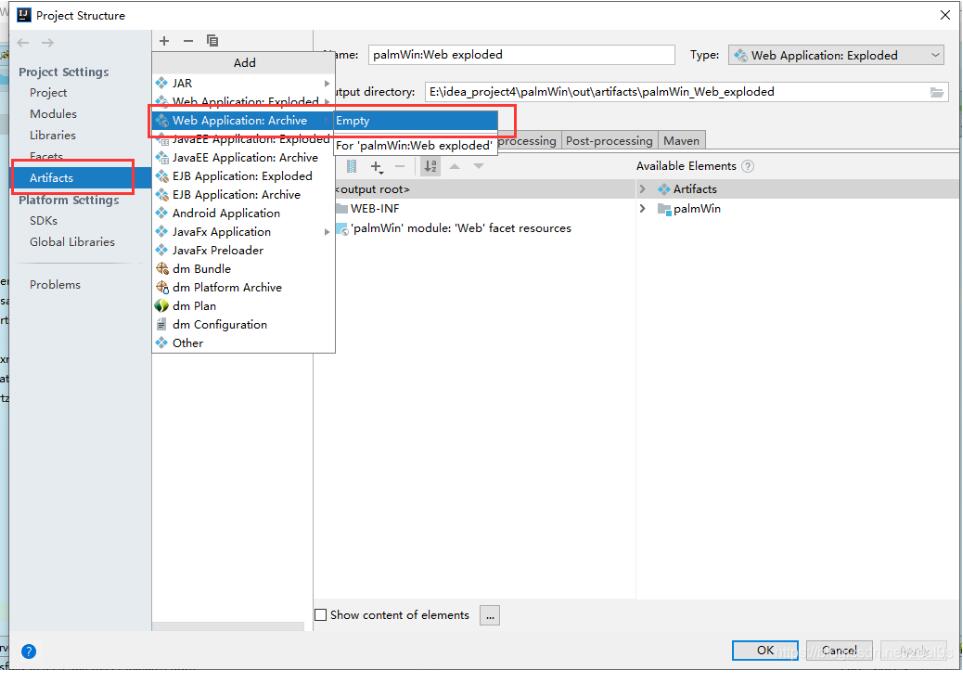
Task: Open Problems in the sidebar
Action: tap(55, 285)
